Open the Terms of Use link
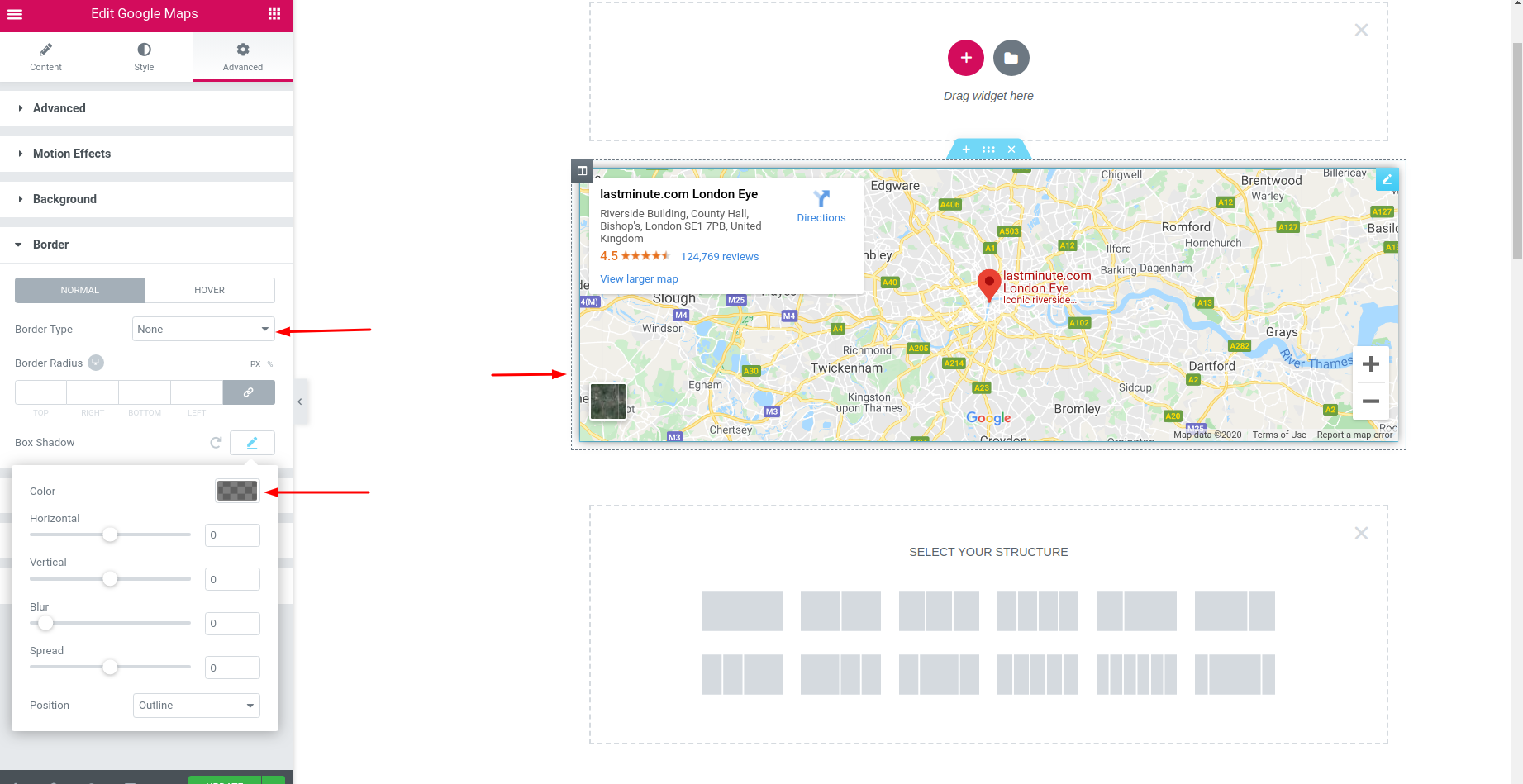The height and width of the screenshot is (784, 1523). pyautogui.click(x=1279, y=435)
